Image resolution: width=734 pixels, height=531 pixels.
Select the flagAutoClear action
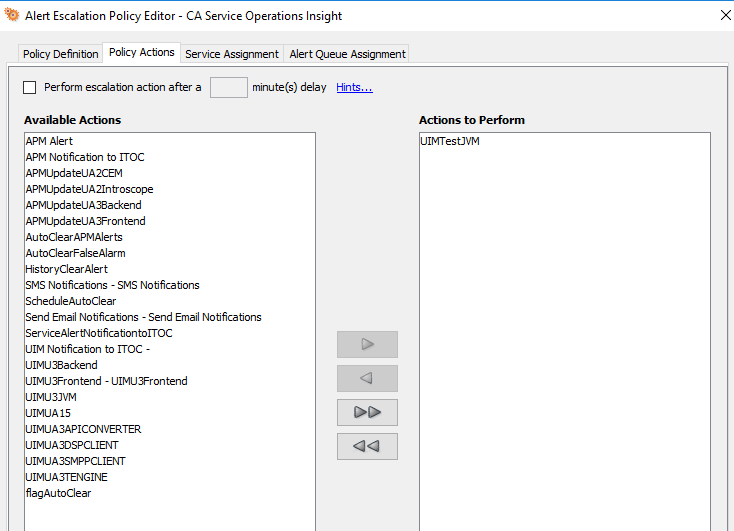tap(169, 493)
